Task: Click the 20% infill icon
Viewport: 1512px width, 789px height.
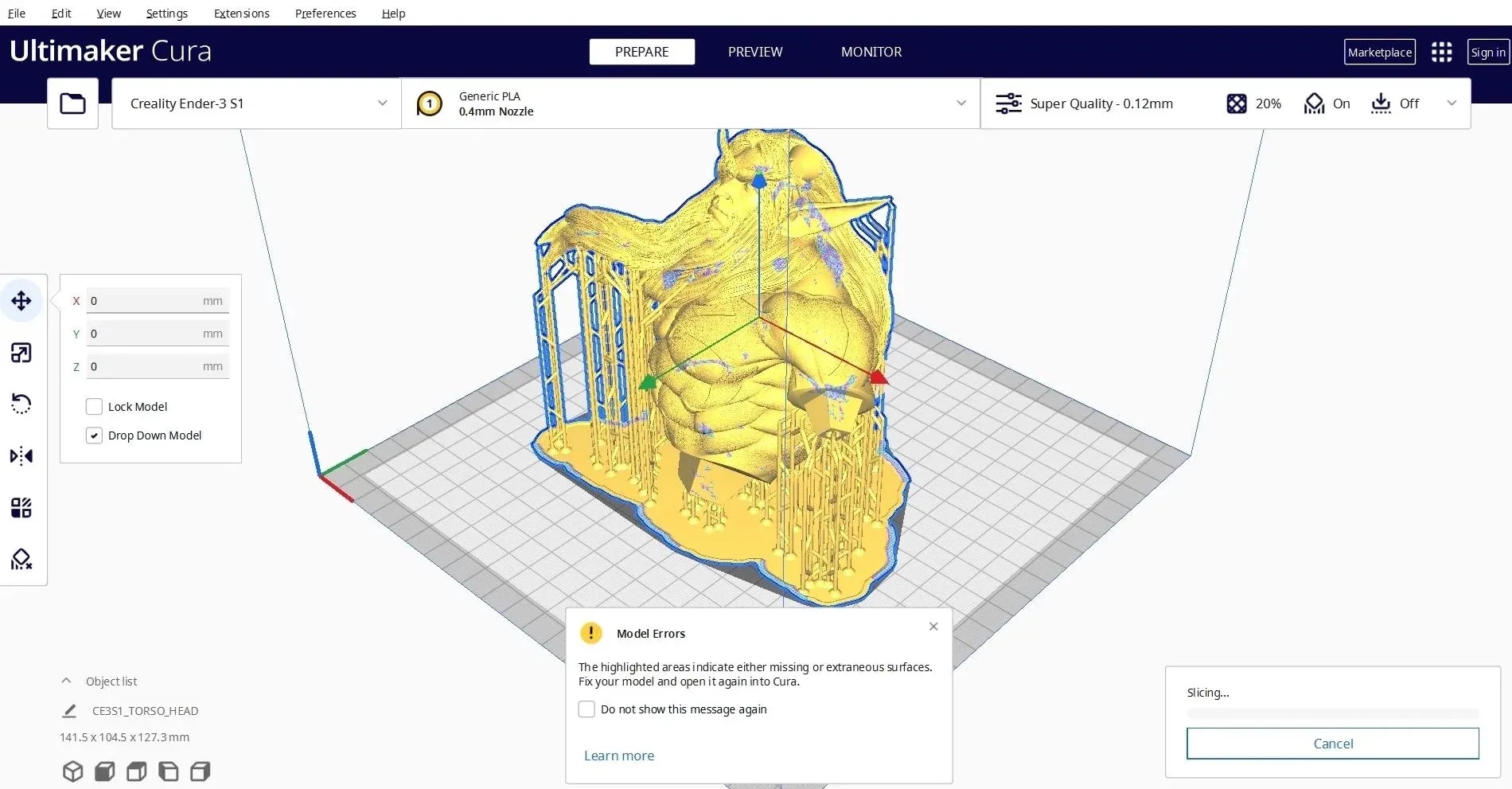Action: 1237,104
